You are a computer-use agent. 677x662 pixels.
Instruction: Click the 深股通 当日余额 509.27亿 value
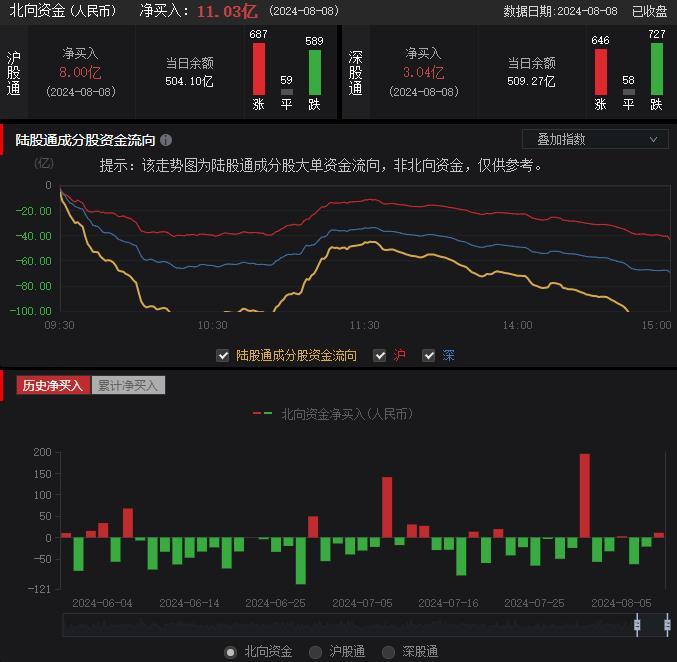pyautogui.click(x=531, y=81)
